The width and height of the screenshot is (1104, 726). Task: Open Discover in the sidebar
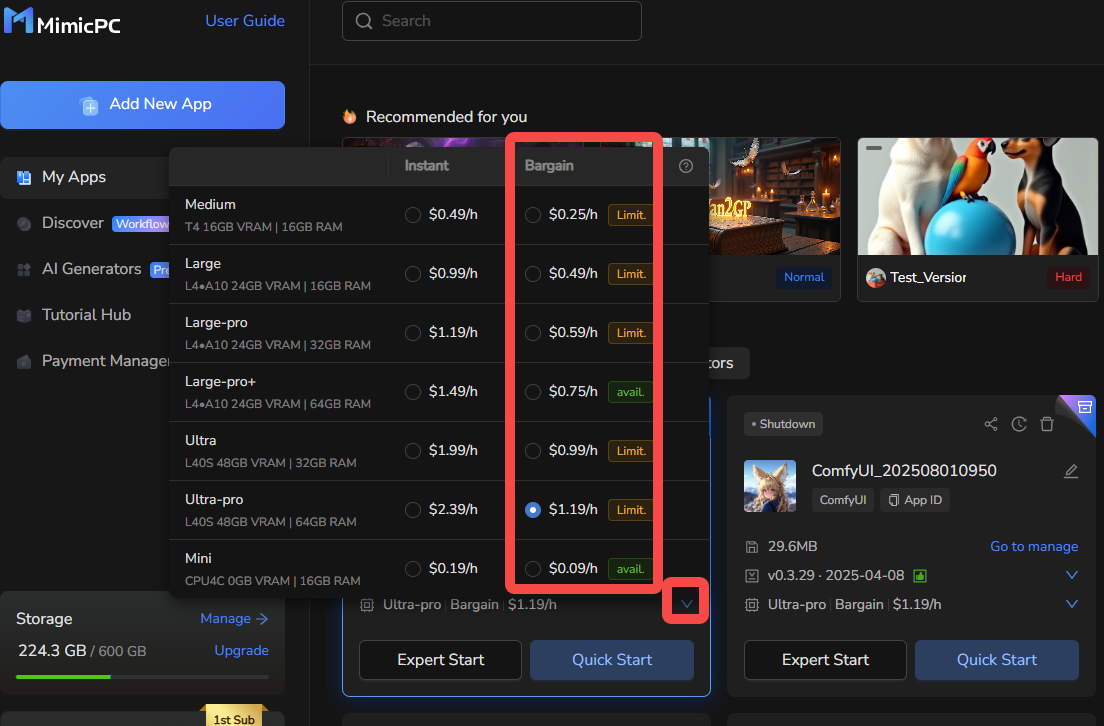73,223
